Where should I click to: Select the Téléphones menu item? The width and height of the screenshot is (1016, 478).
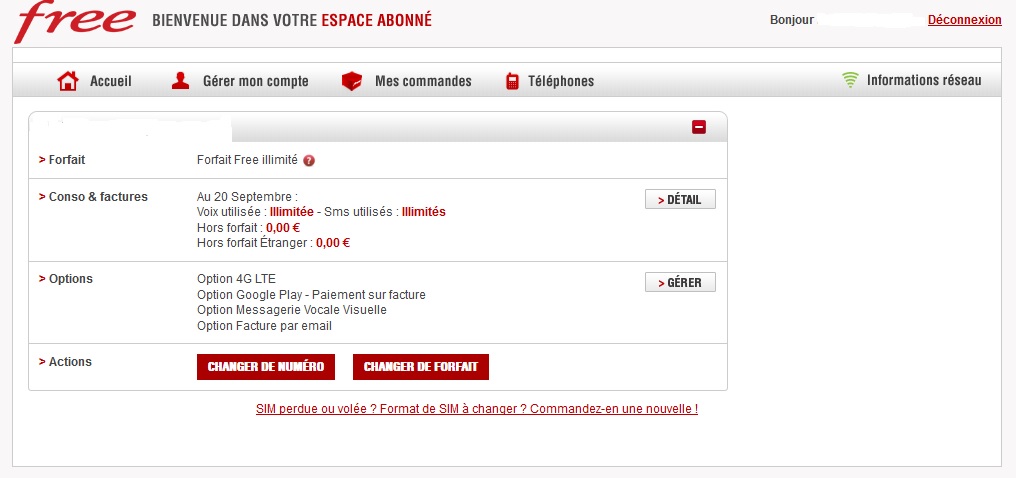click(561, 81)
